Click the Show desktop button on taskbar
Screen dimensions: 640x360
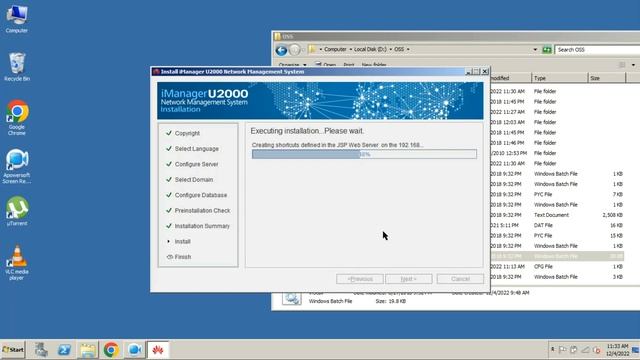[636, 350]
